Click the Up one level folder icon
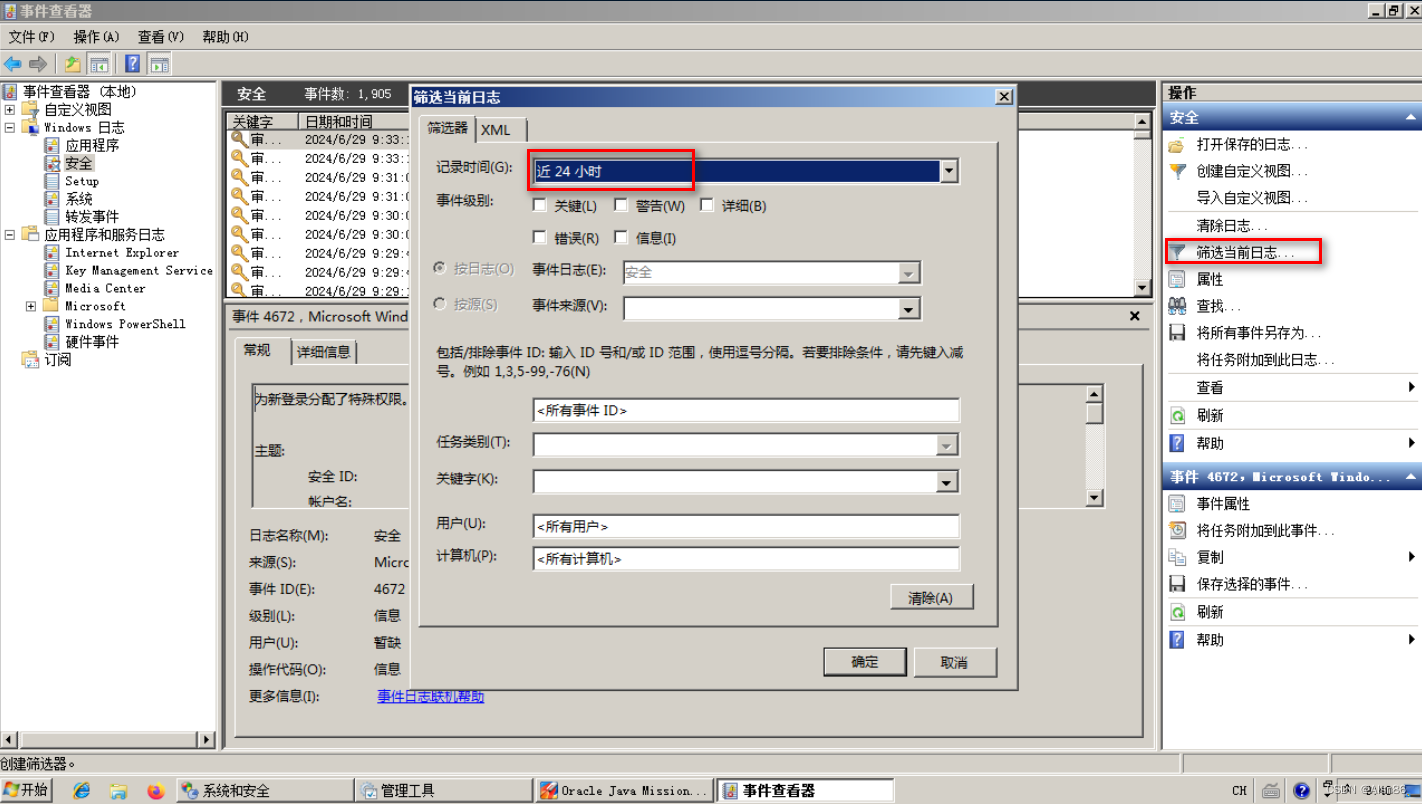 (x=73, y=64)
